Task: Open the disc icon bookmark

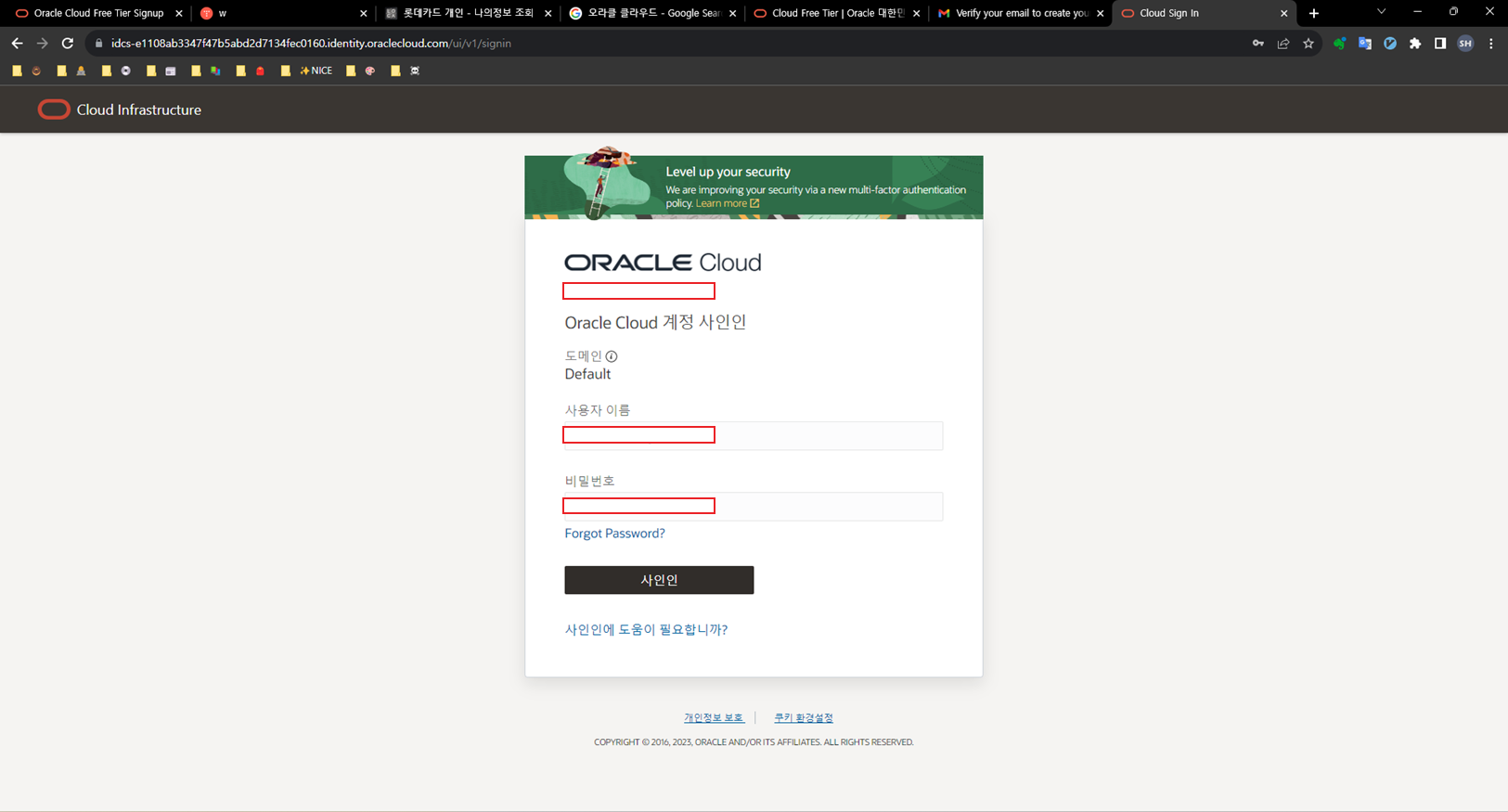Action: tap(126, 71)
